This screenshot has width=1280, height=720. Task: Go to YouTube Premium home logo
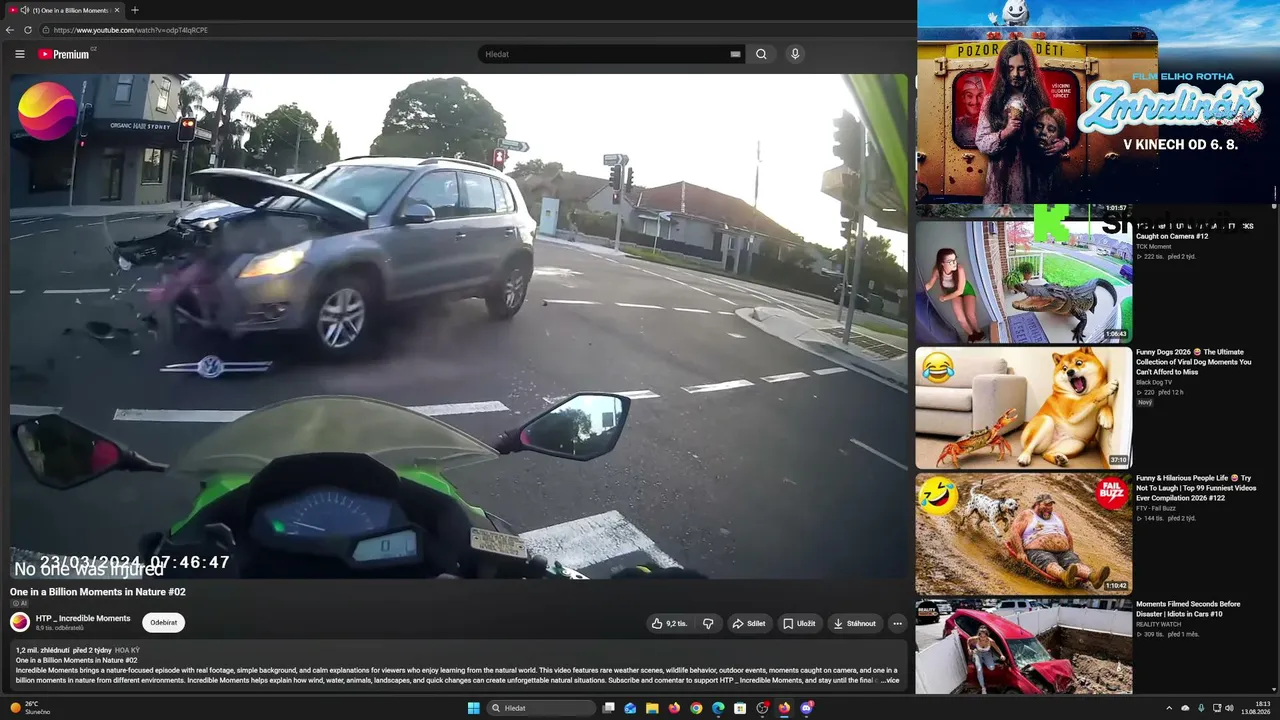tap(65, 54)
